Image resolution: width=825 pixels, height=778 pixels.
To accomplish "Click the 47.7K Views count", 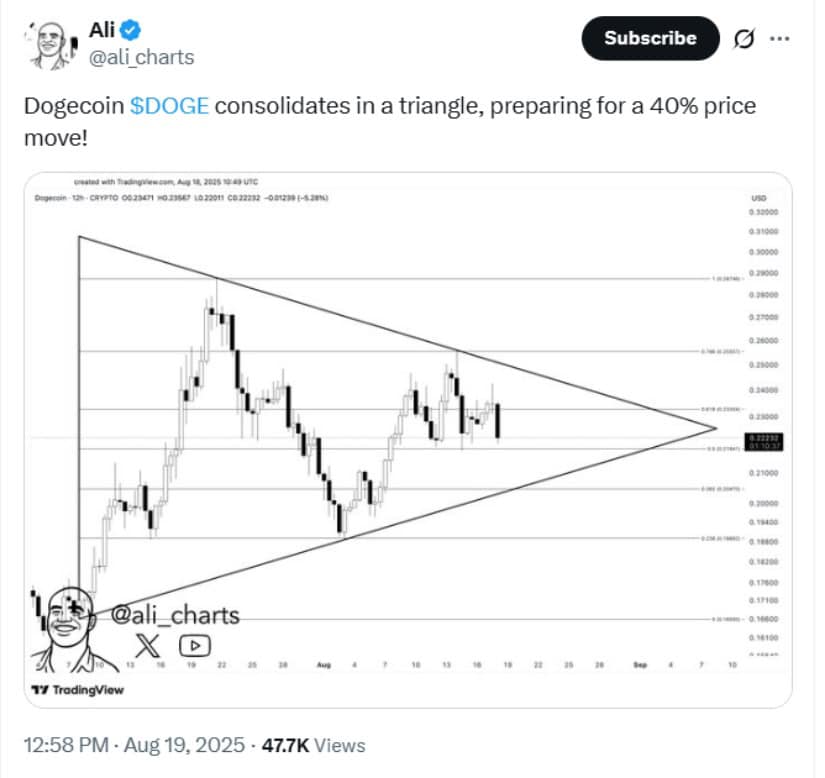I will click(313, 745).
